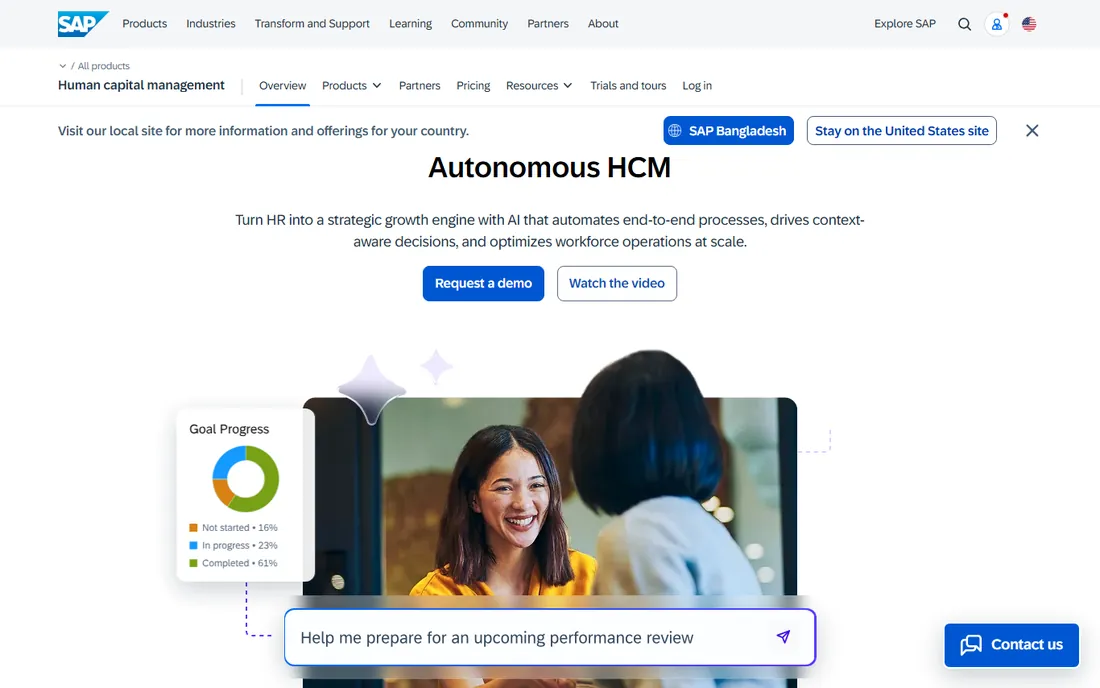
Task: Open Transform and Support menu
Action: tap(311, 23)
